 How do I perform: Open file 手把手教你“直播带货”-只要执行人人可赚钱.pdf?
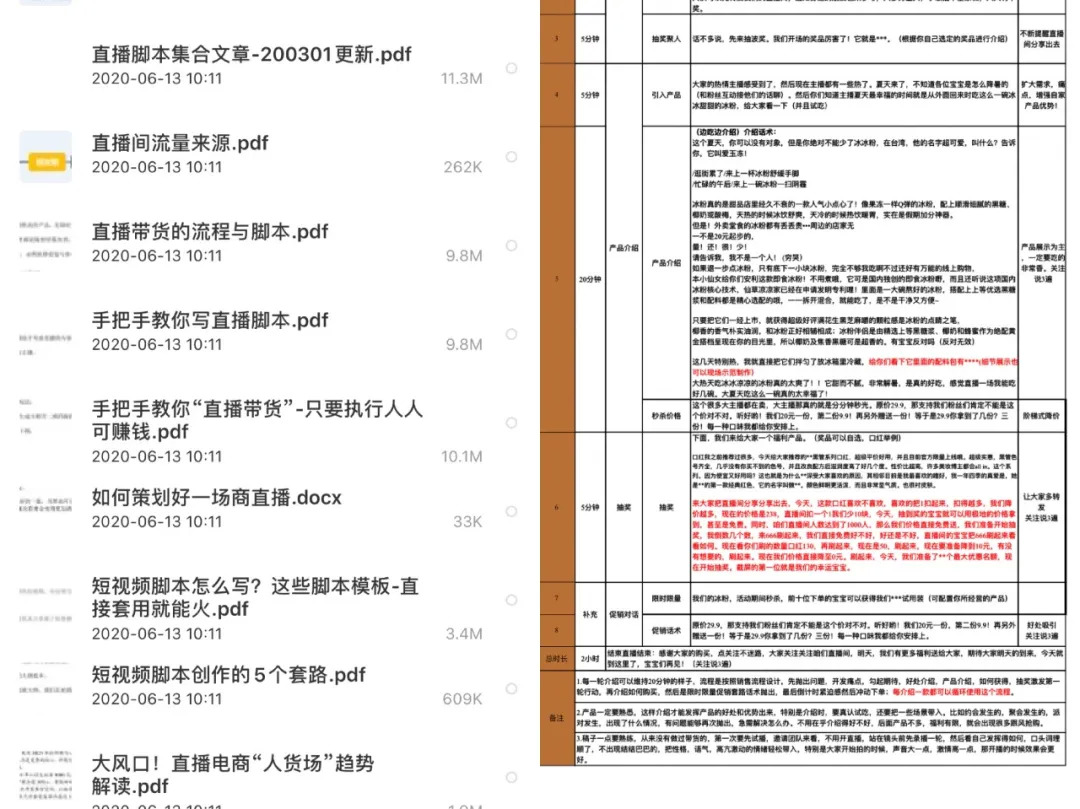tap(257, 420)
